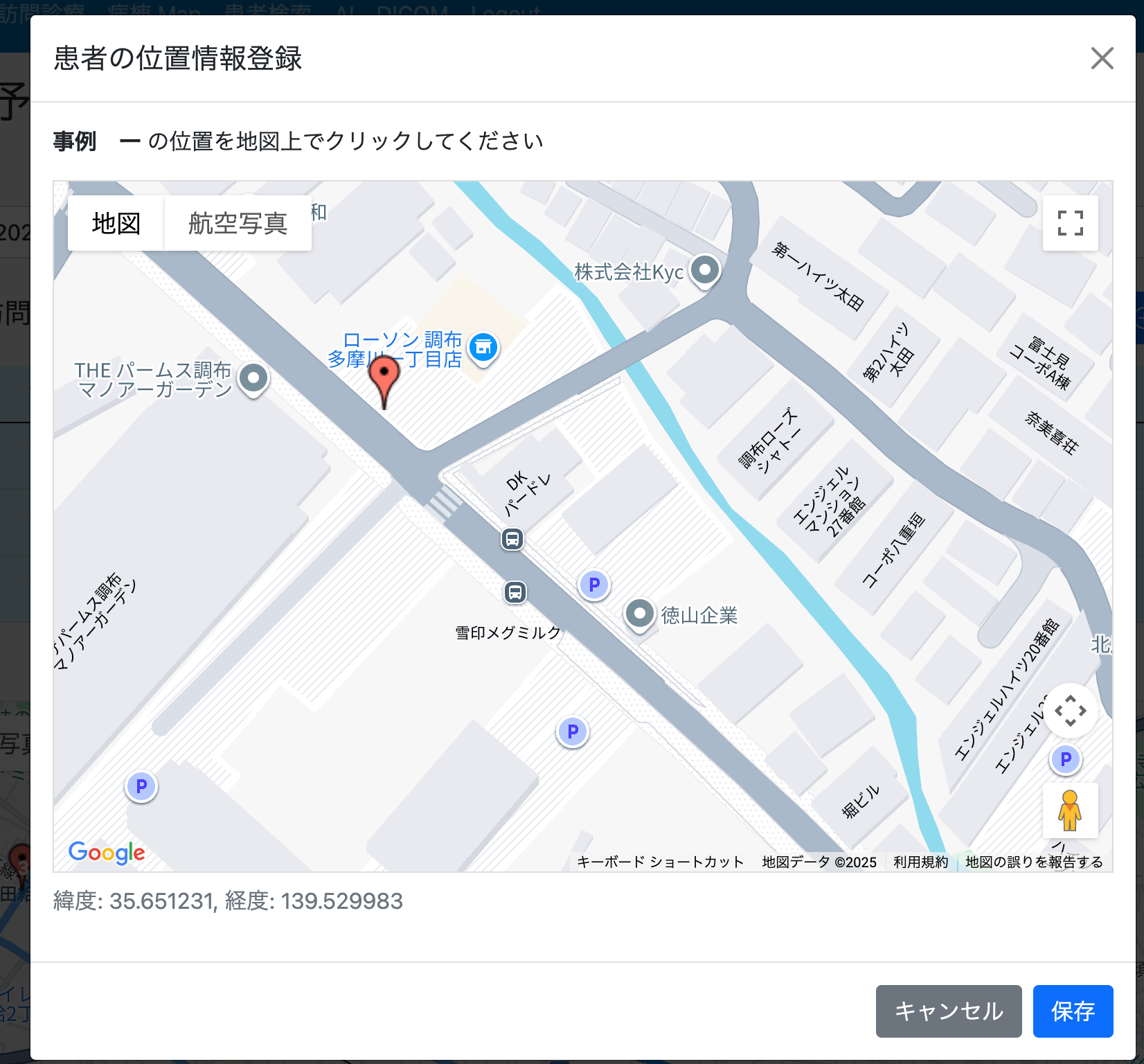Screen dimensions: 1144x1064
Task: Switch to 航空写真 satellite view
Action: pos(238,223)
